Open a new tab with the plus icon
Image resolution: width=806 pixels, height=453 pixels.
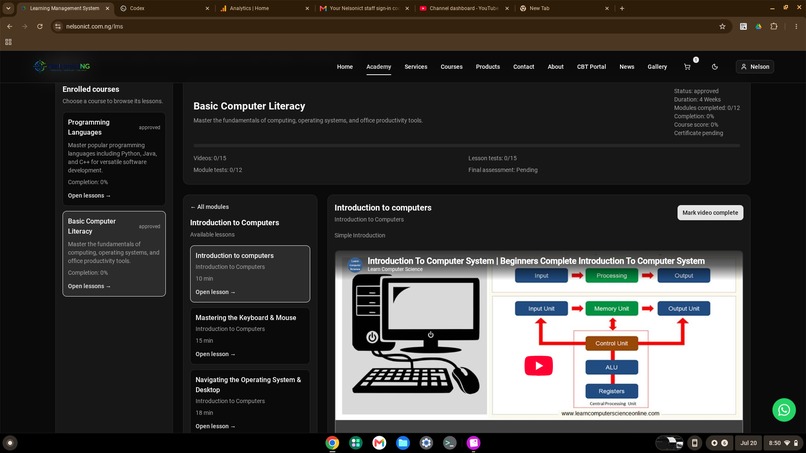[x=621, y=8]
